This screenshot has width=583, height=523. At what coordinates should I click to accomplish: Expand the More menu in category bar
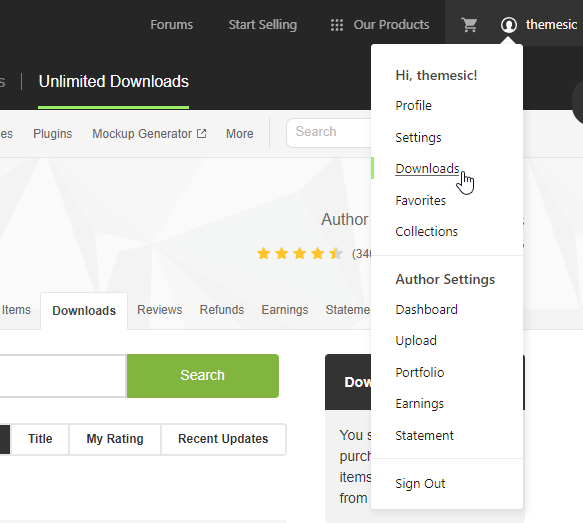[239, 133]
